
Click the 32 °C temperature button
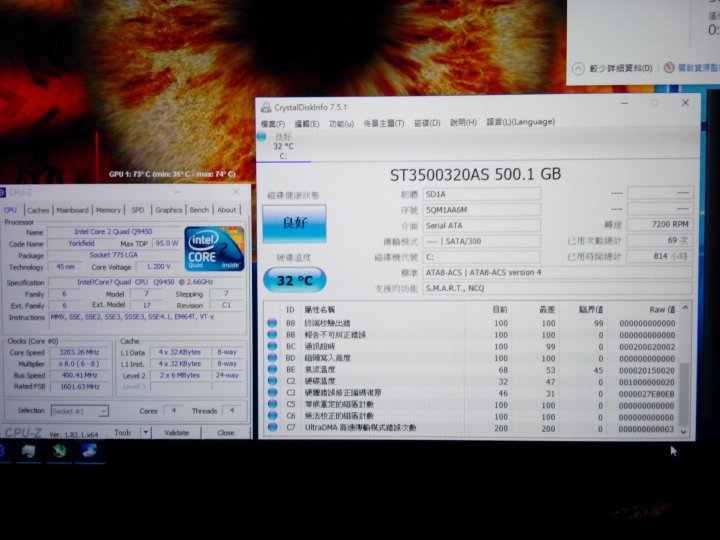coord(295,280)
